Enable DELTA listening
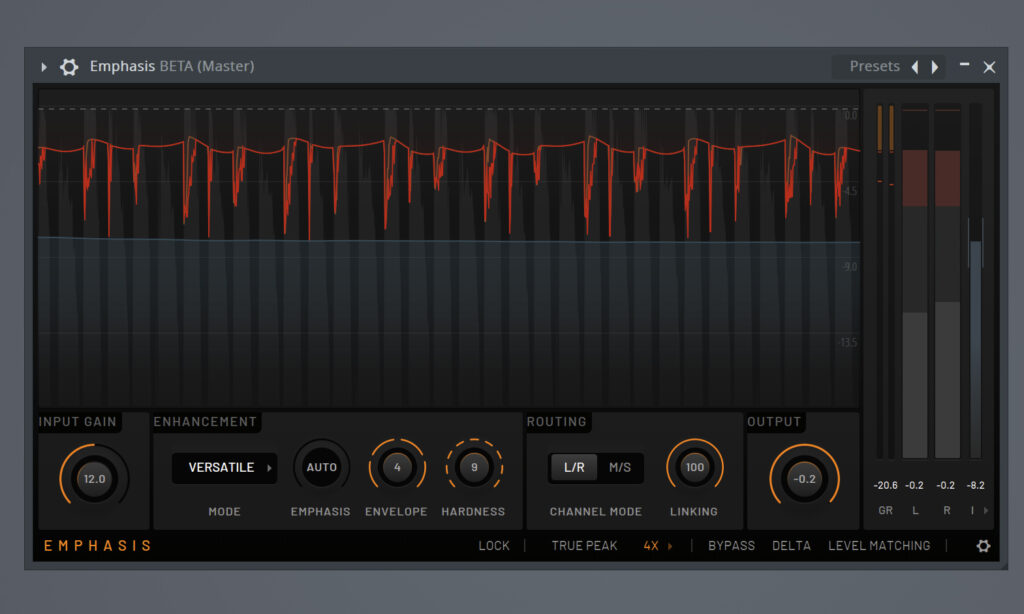Screen dimensions: 1024x614 click(791, 545)
